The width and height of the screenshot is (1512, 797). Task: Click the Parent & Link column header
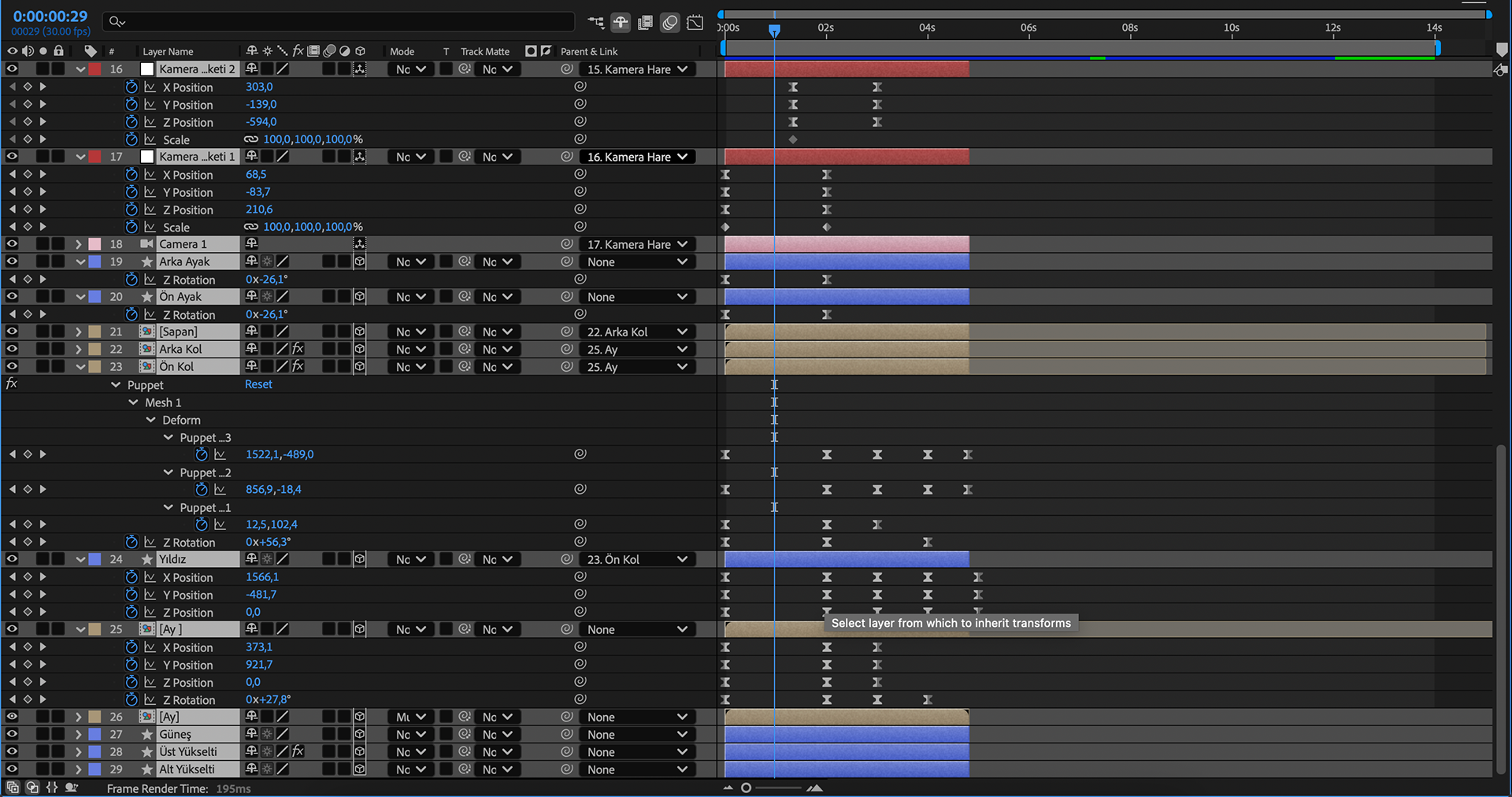tap(589, 51)
